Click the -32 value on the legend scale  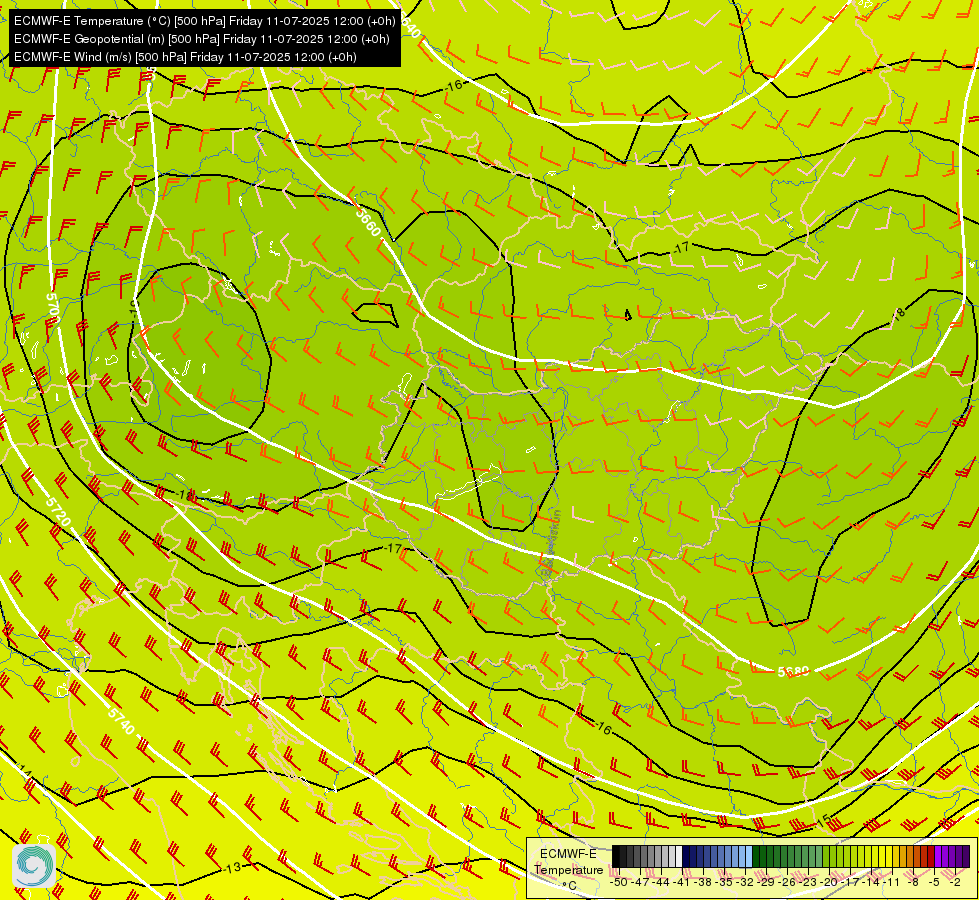(x=745, y=882)
